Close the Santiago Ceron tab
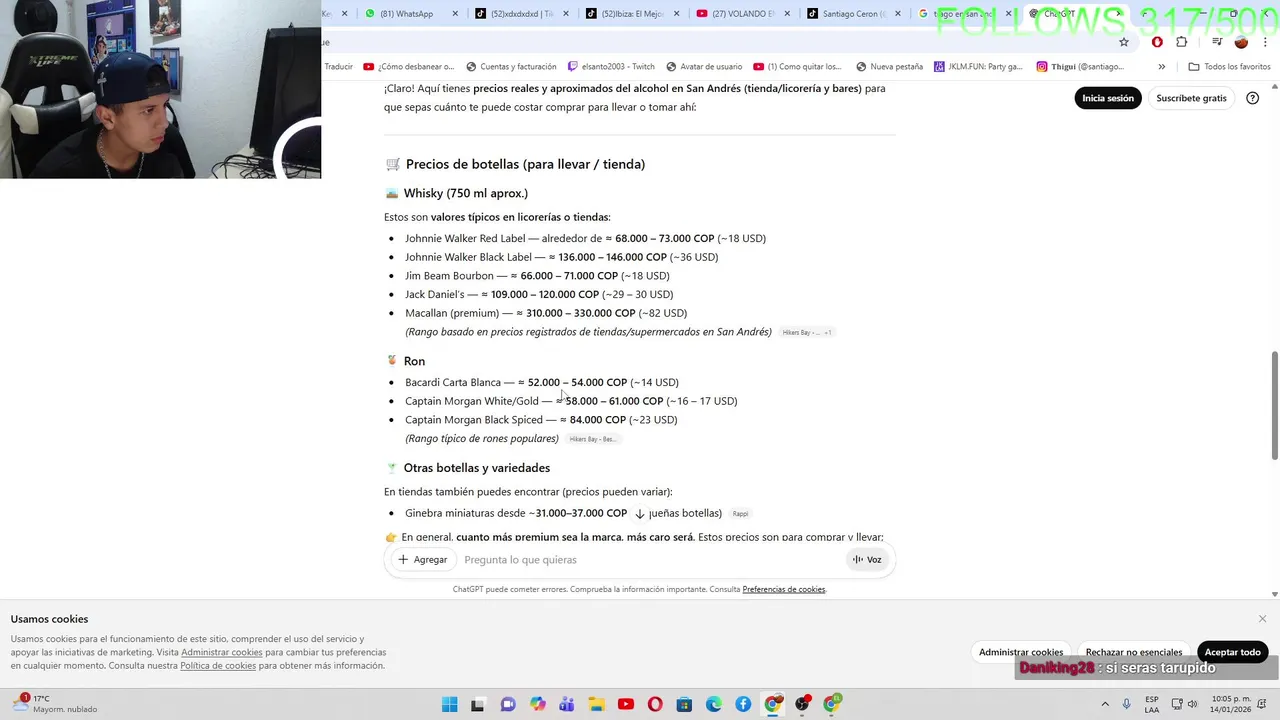The image size is (1280, 720). click(x=897, y=14)
